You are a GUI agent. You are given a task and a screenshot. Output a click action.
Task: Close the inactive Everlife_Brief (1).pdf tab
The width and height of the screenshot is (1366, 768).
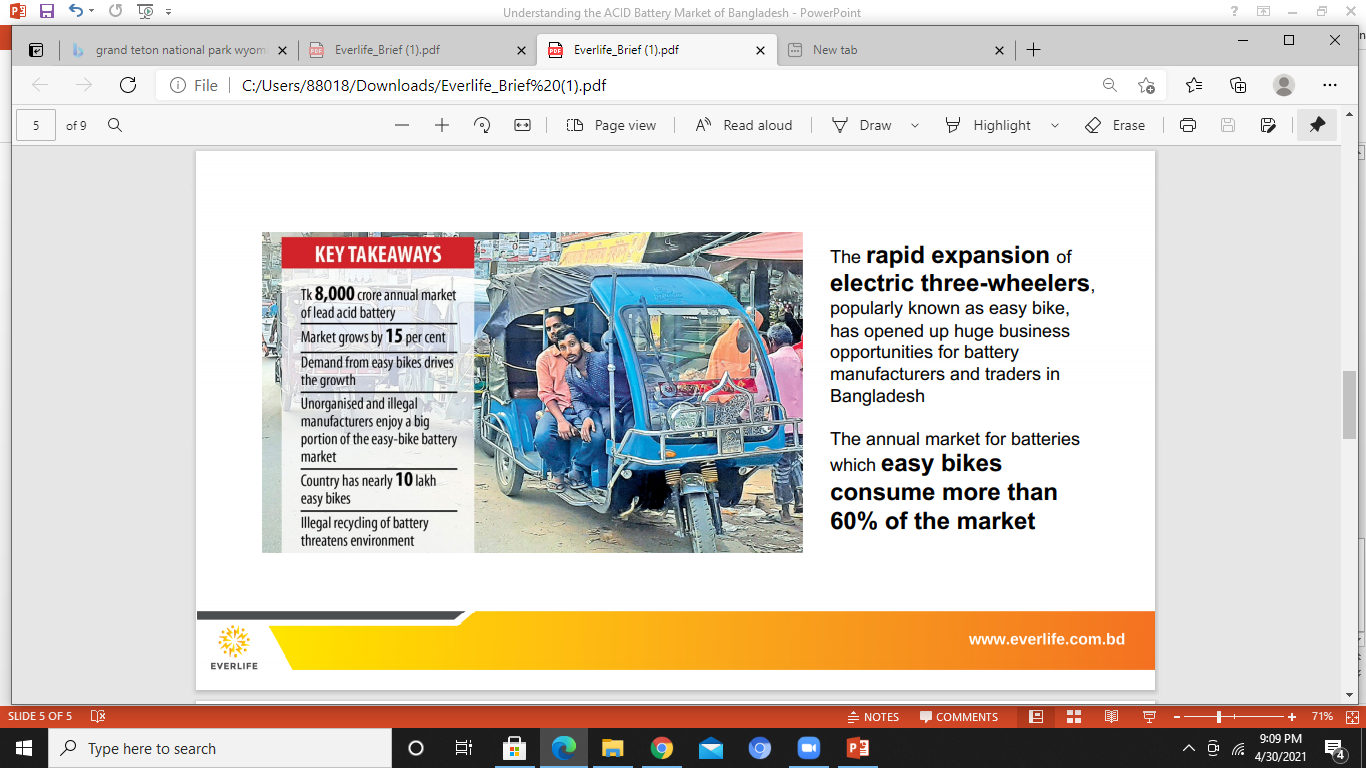coord(522,50)
